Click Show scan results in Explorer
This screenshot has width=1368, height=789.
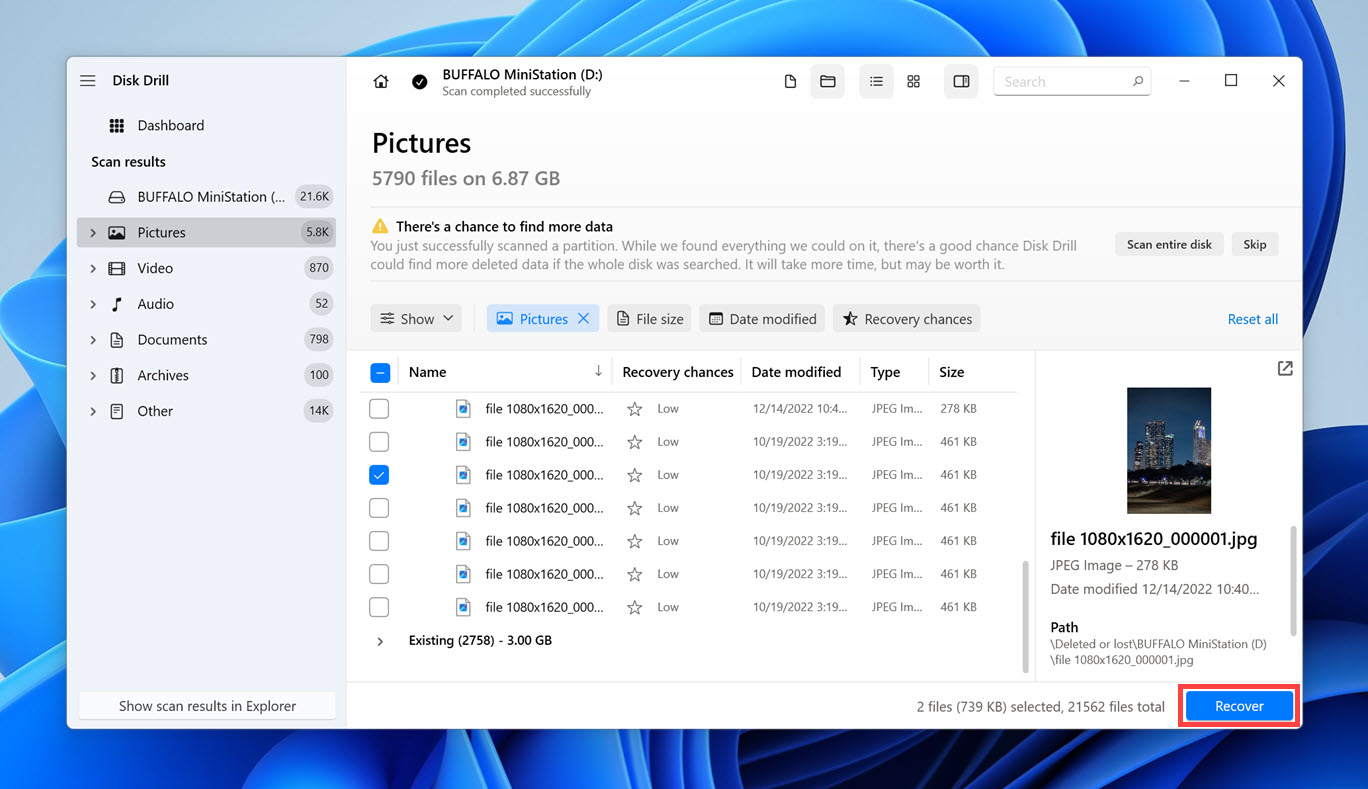pyautogui.click(x=207, y=706)
